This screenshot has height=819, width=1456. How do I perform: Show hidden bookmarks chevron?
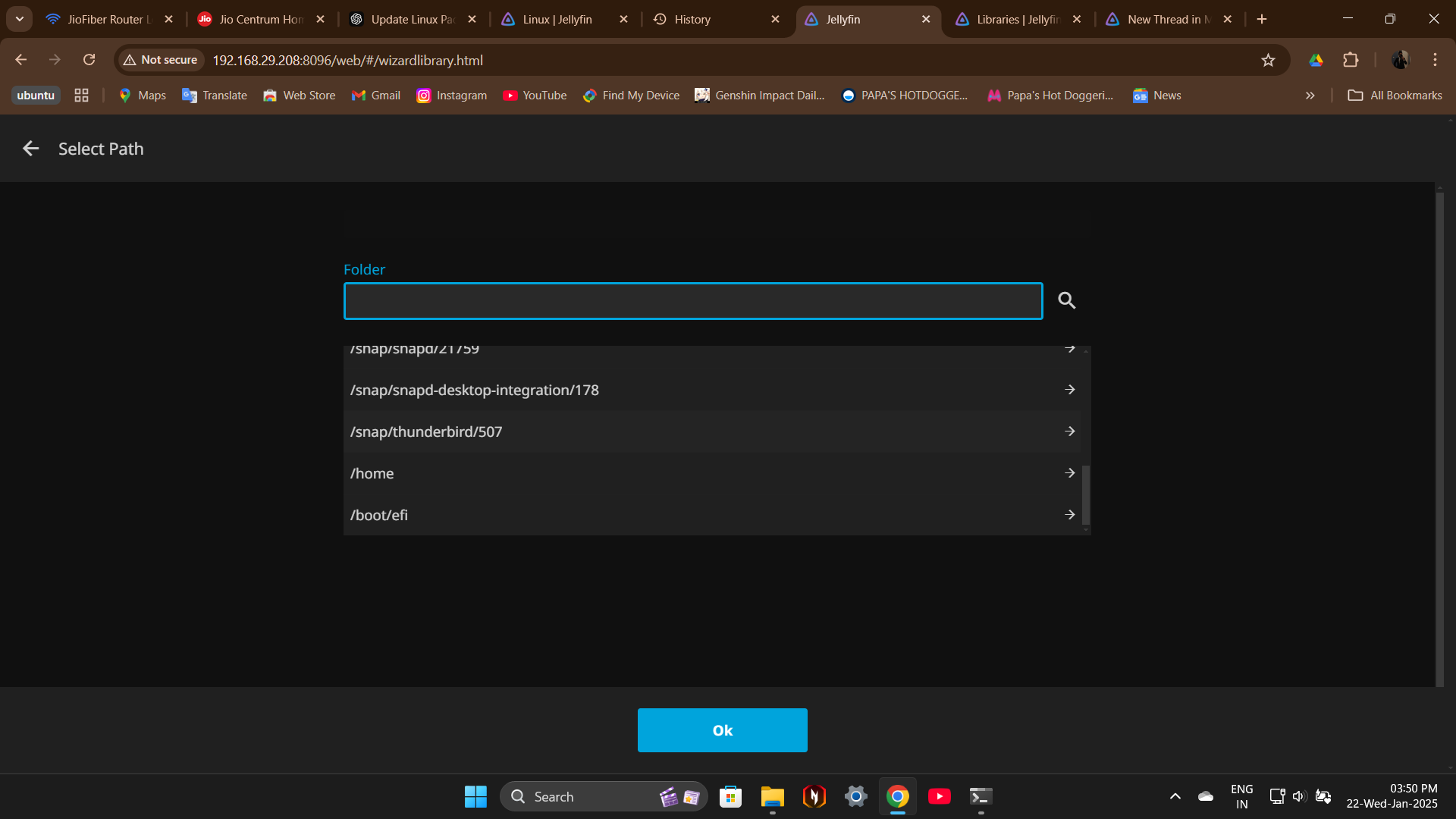pyautogui.click(x=1310, y=96)
